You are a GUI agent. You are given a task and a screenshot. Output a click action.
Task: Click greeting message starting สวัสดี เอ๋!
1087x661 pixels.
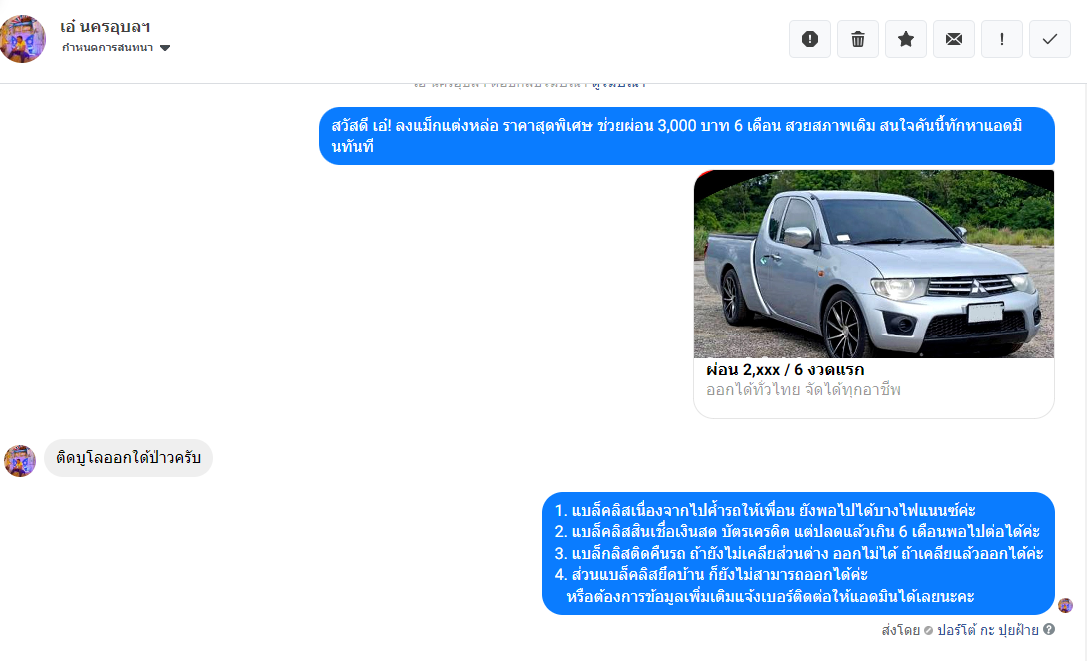point(686,136)
